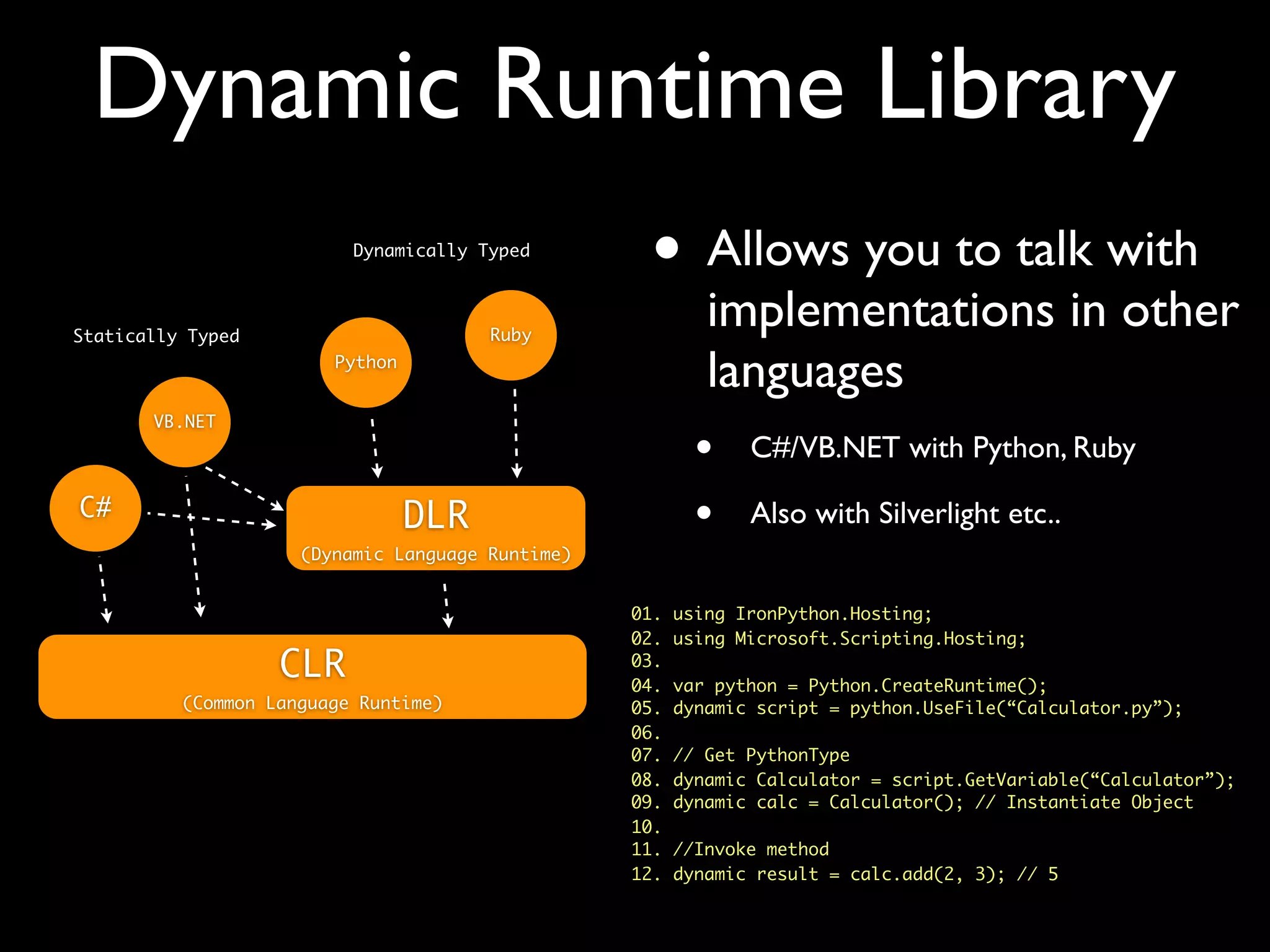Select the Ruby circle node
Screen dimensions: 1270x952
[510, 335]
